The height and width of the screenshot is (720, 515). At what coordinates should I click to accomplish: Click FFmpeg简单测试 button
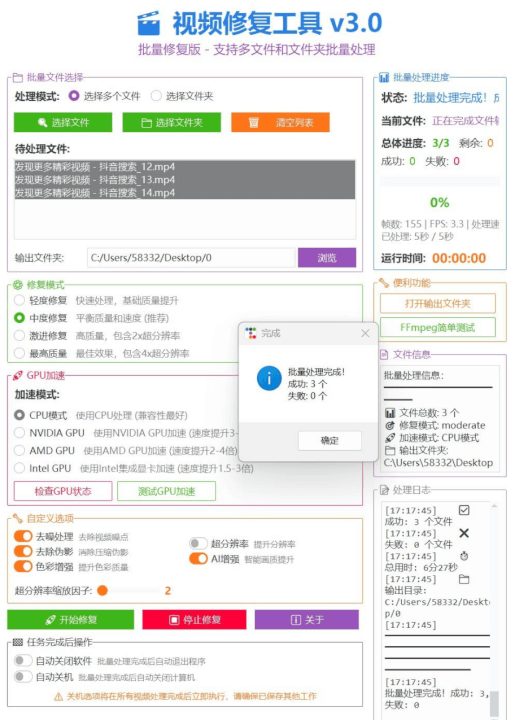point(438,327)
